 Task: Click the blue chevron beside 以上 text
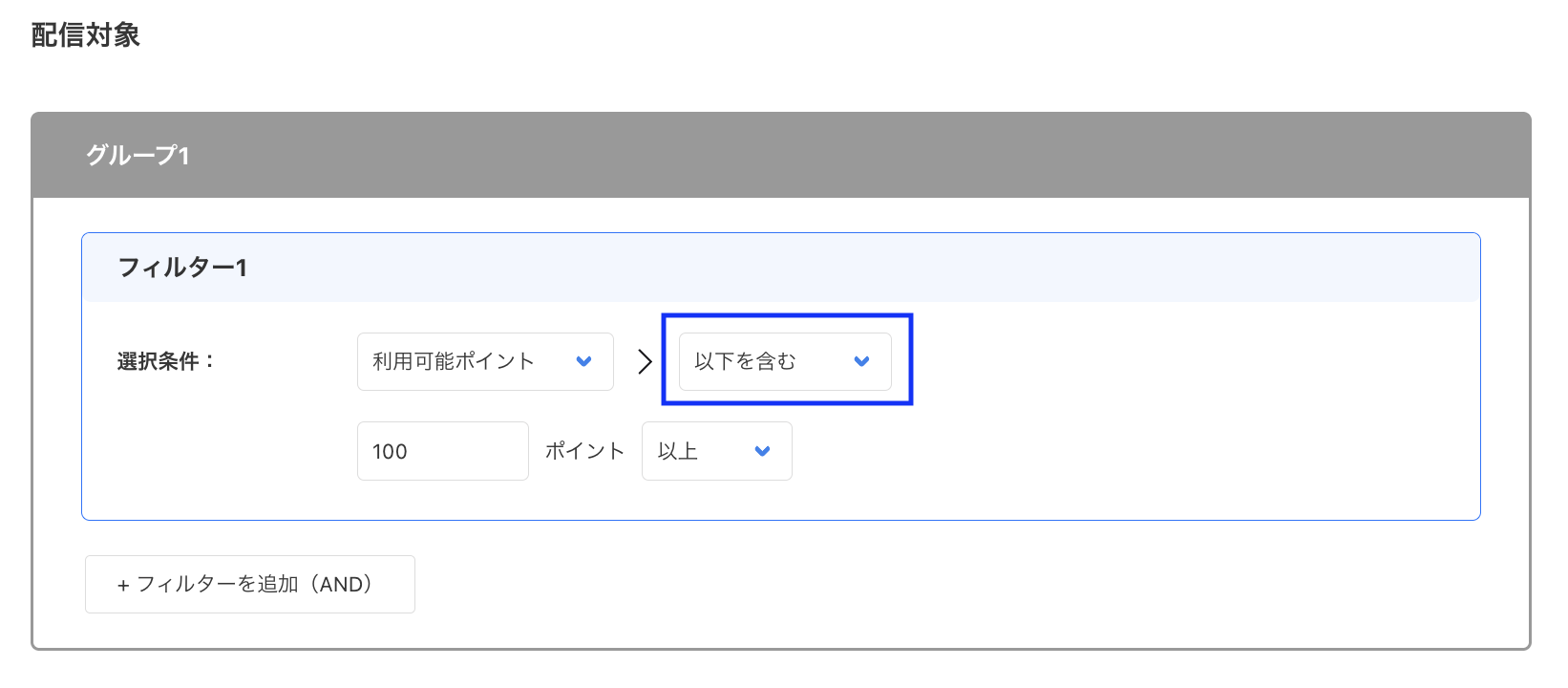761,450
